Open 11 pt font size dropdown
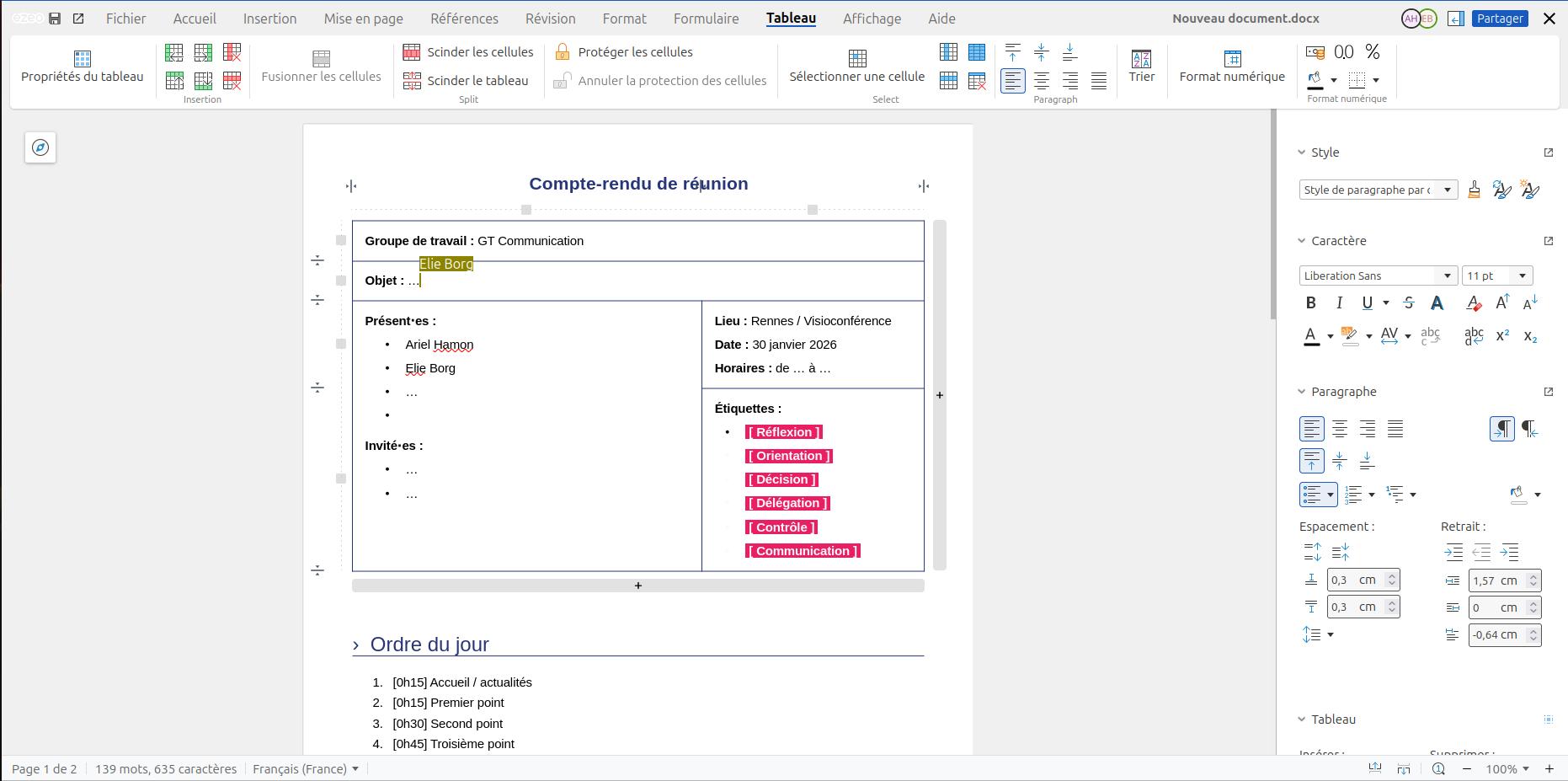The image size is (1568, 781). coord(1523,275)
